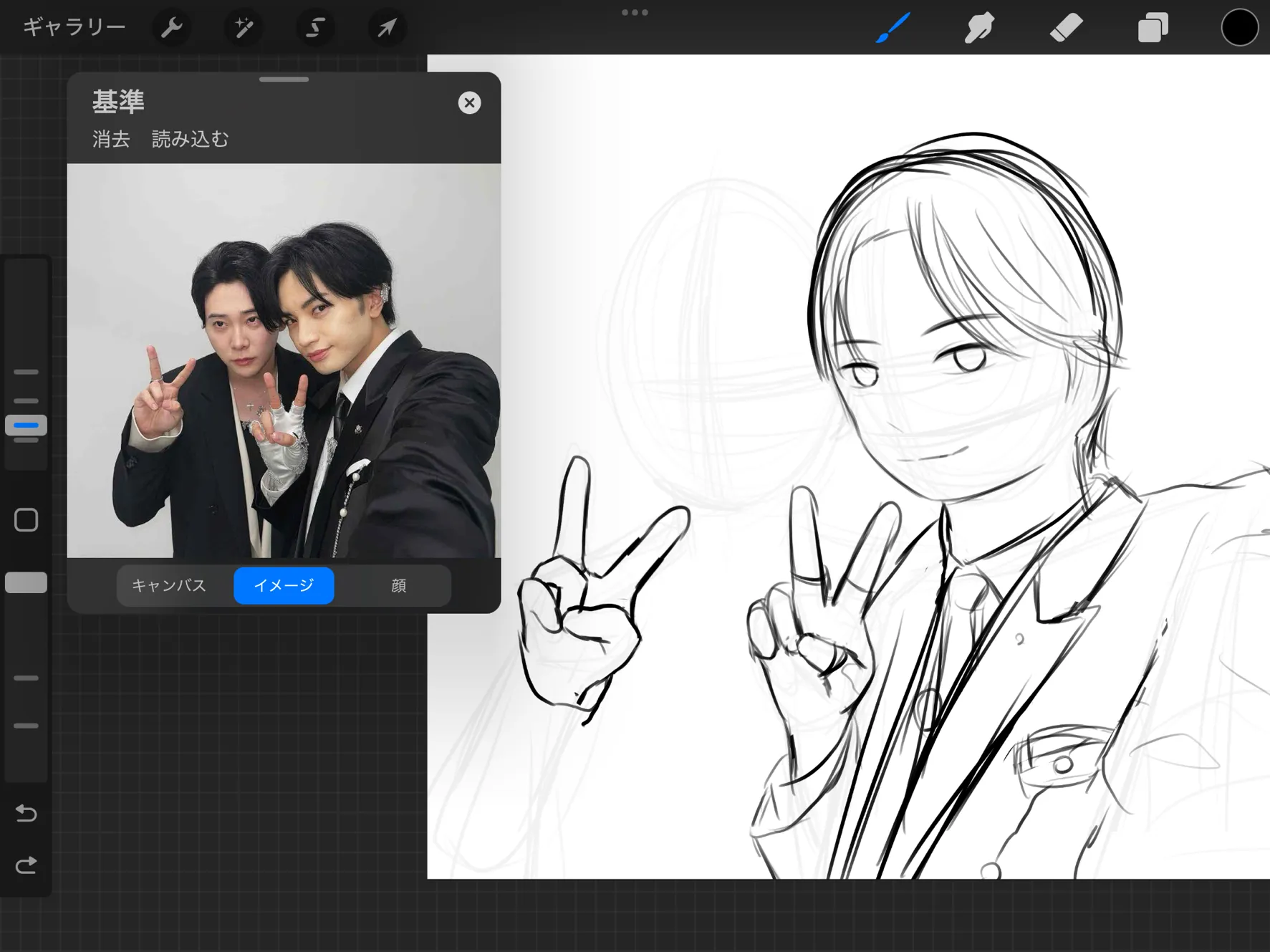This screenshot has width=1270, height=952.
Task: Tap the square modify button in sidebar
Action: [x=27, y=520]
